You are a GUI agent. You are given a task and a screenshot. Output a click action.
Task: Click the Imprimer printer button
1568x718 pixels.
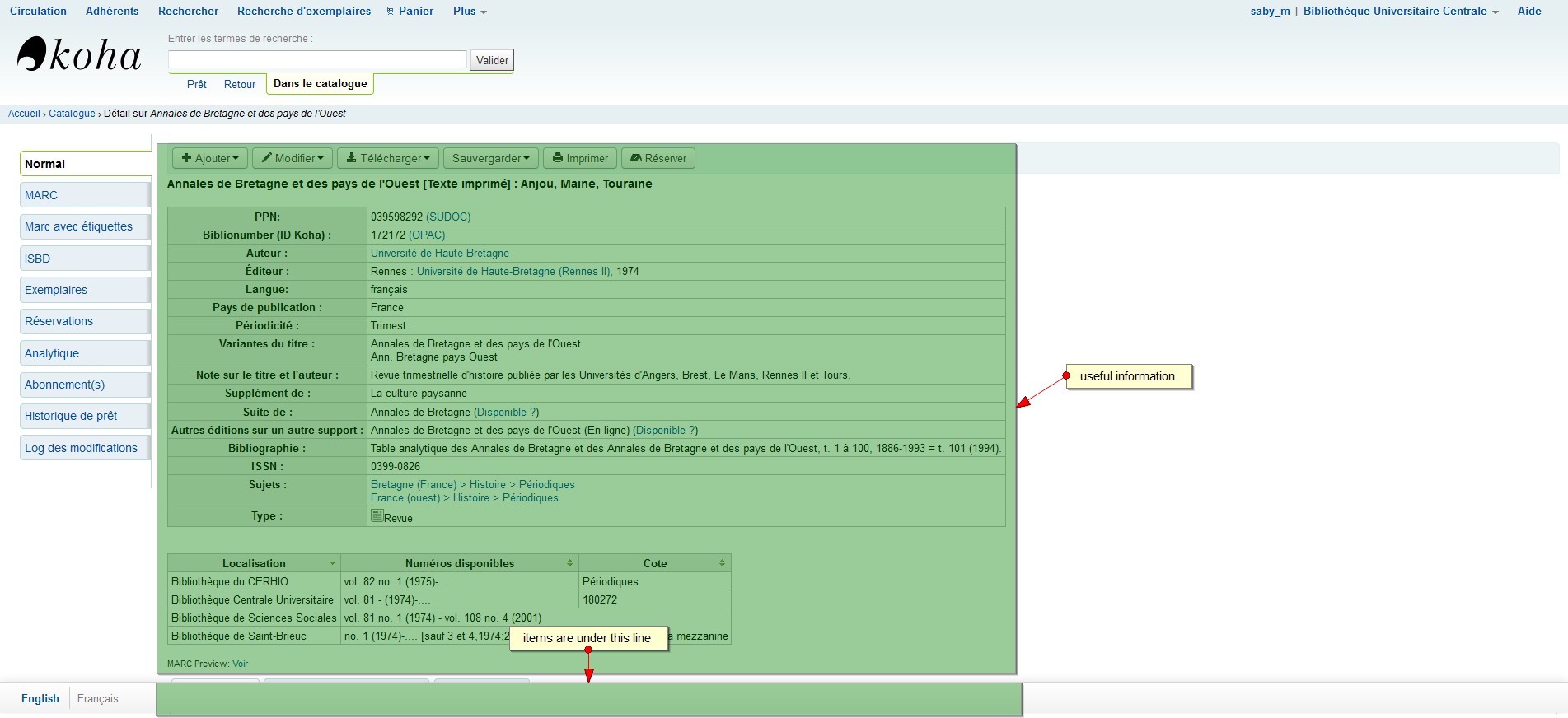coord(580,158)
